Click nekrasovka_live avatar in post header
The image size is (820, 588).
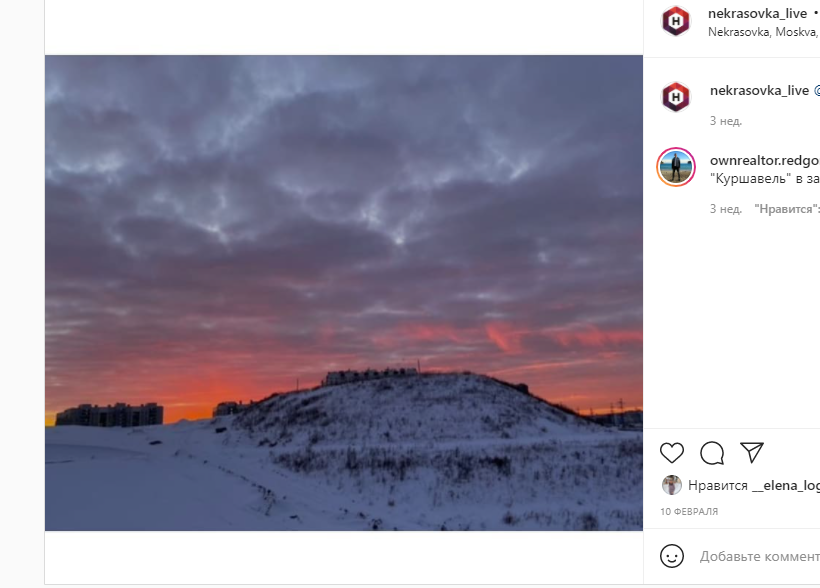[x=676, y=21]
